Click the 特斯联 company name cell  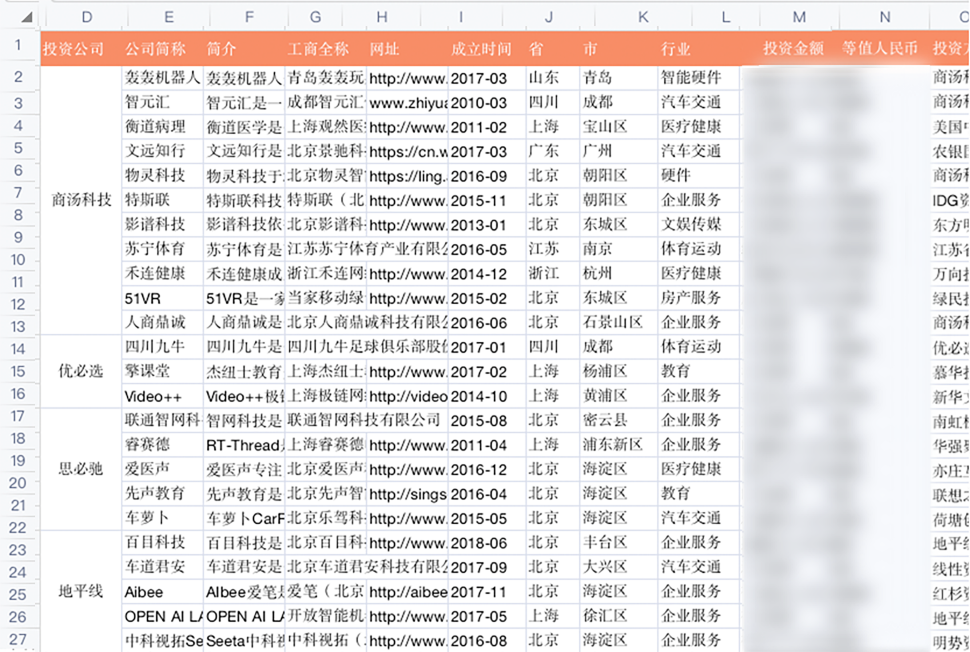163,200
